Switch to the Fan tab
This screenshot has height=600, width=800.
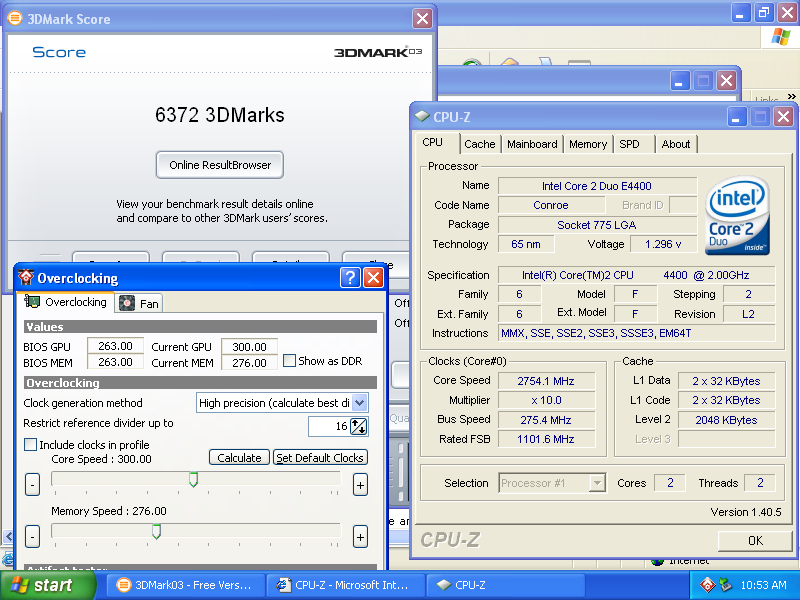(139, 304)
